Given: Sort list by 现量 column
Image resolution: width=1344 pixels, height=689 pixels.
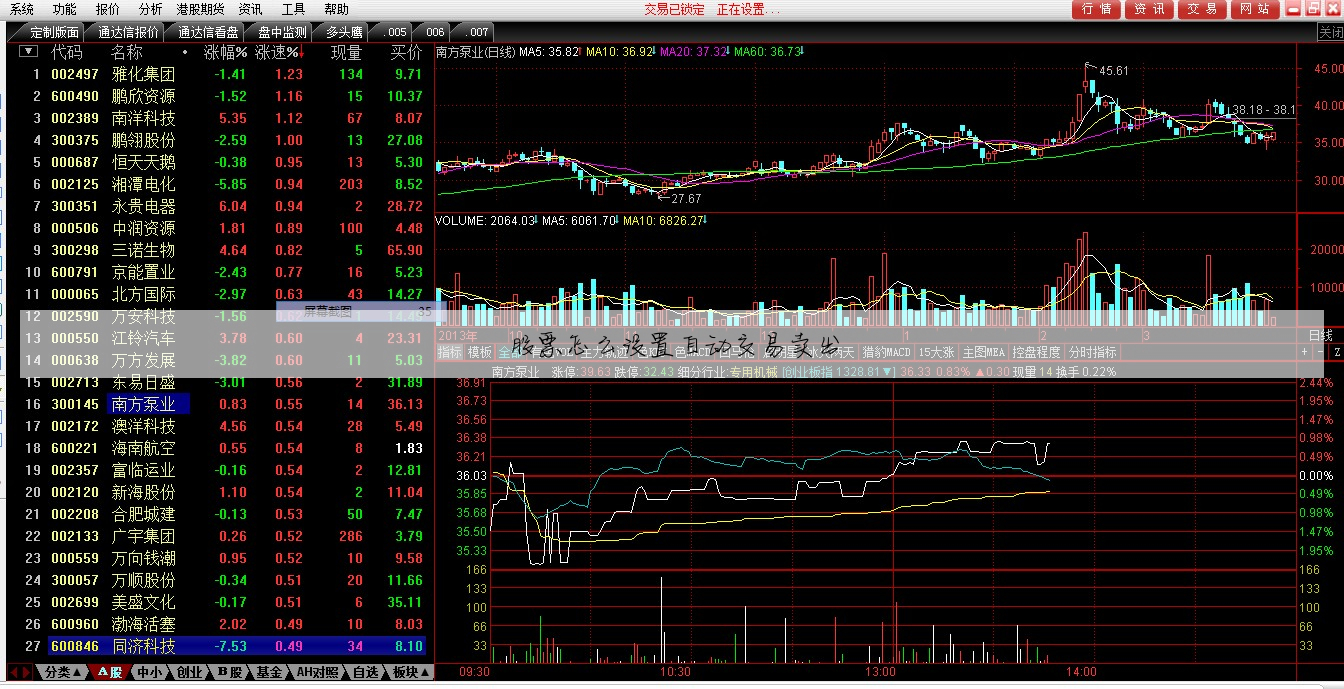Looking at the screenshot, I should (346, 52).
